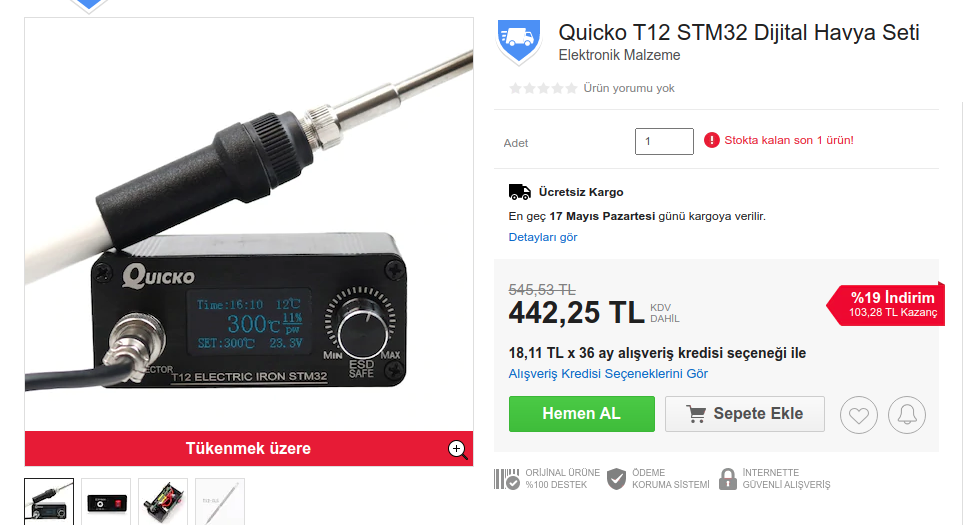Image resolution: width=963 pixels, height=525 pixels.
Task: Click the Adet quantity input field
Action: coord(664,142)
